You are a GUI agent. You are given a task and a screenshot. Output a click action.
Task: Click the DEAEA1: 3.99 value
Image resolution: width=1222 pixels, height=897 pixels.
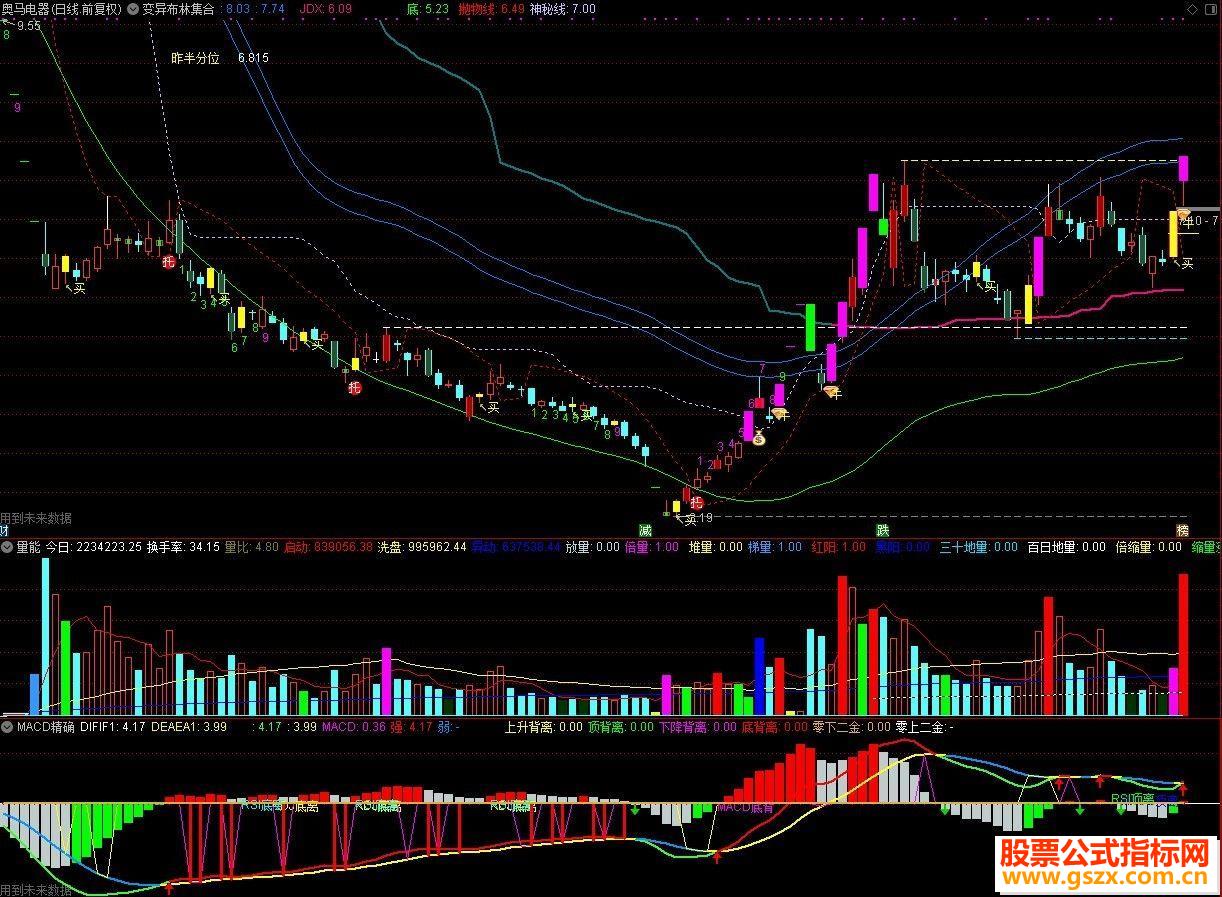(x=188, y=727)
